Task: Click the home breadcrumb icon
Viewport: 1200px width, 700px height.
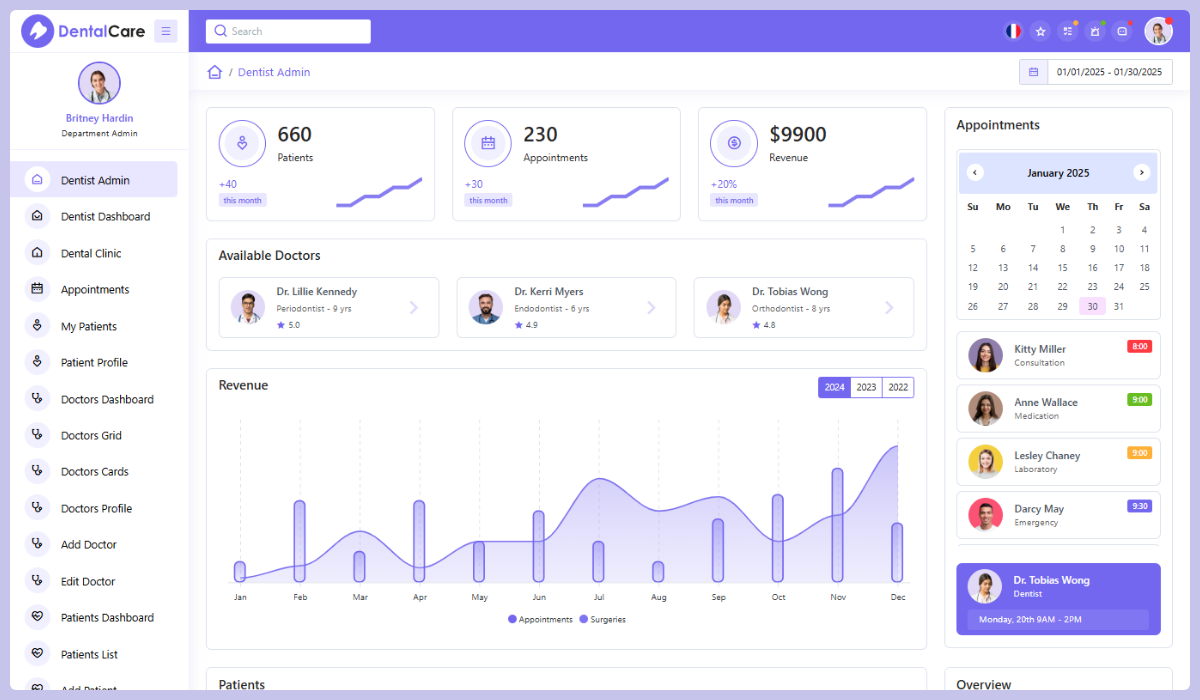Action: coord(214,71)
